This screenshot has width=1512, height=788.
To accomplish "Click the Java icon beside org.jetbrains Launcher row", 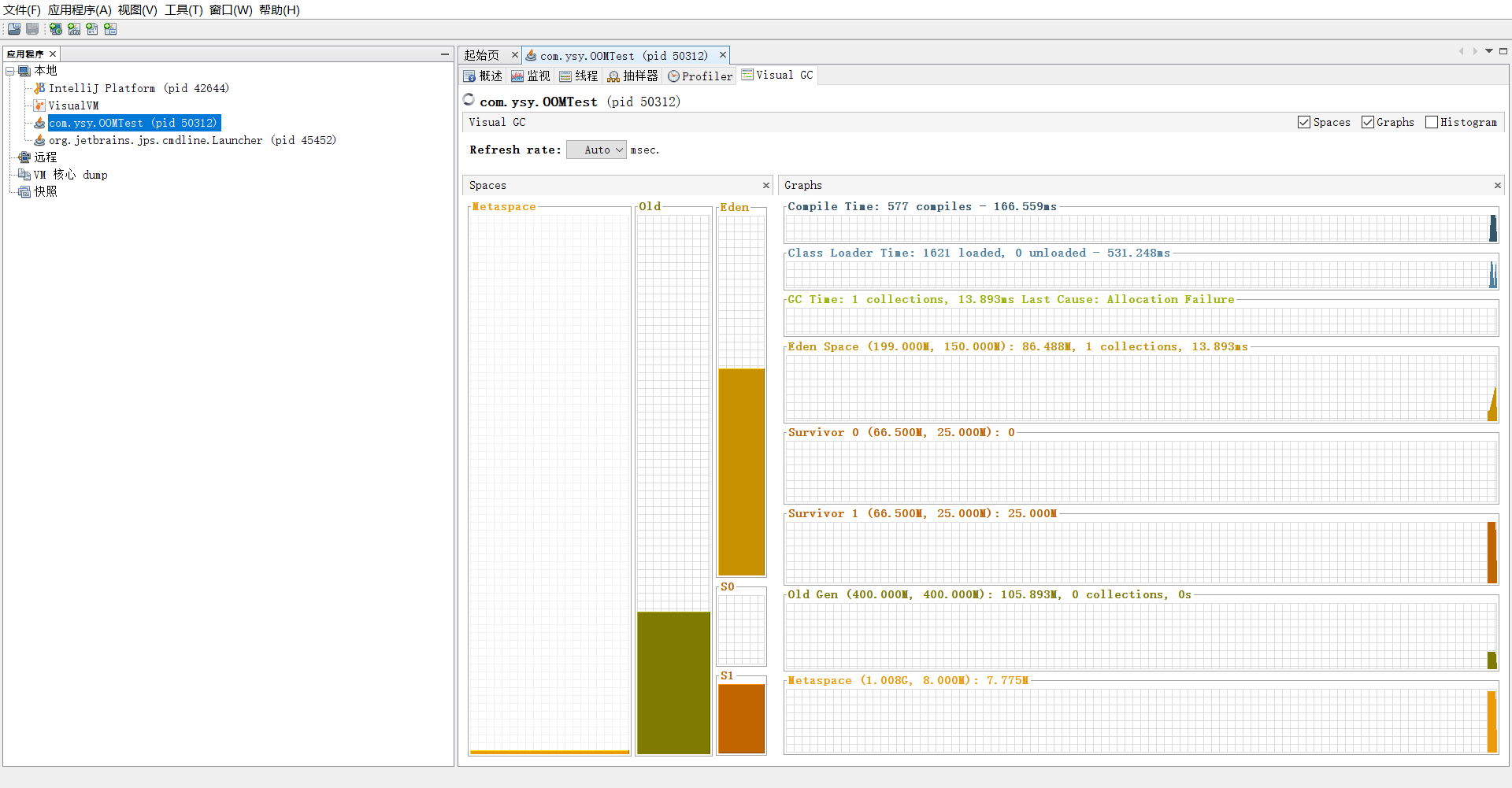I will [39, 140].
